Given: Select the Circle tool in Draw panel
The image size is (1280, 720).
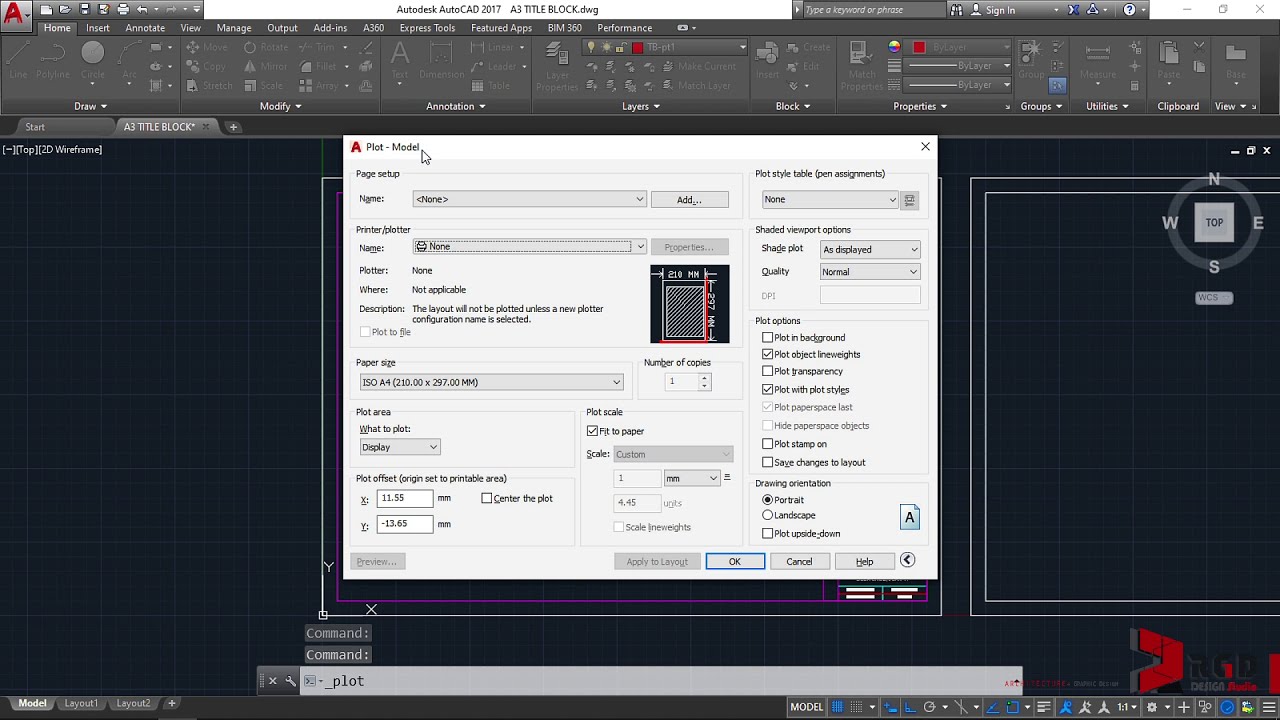Looking at the screenshot, I should point(92,61).
